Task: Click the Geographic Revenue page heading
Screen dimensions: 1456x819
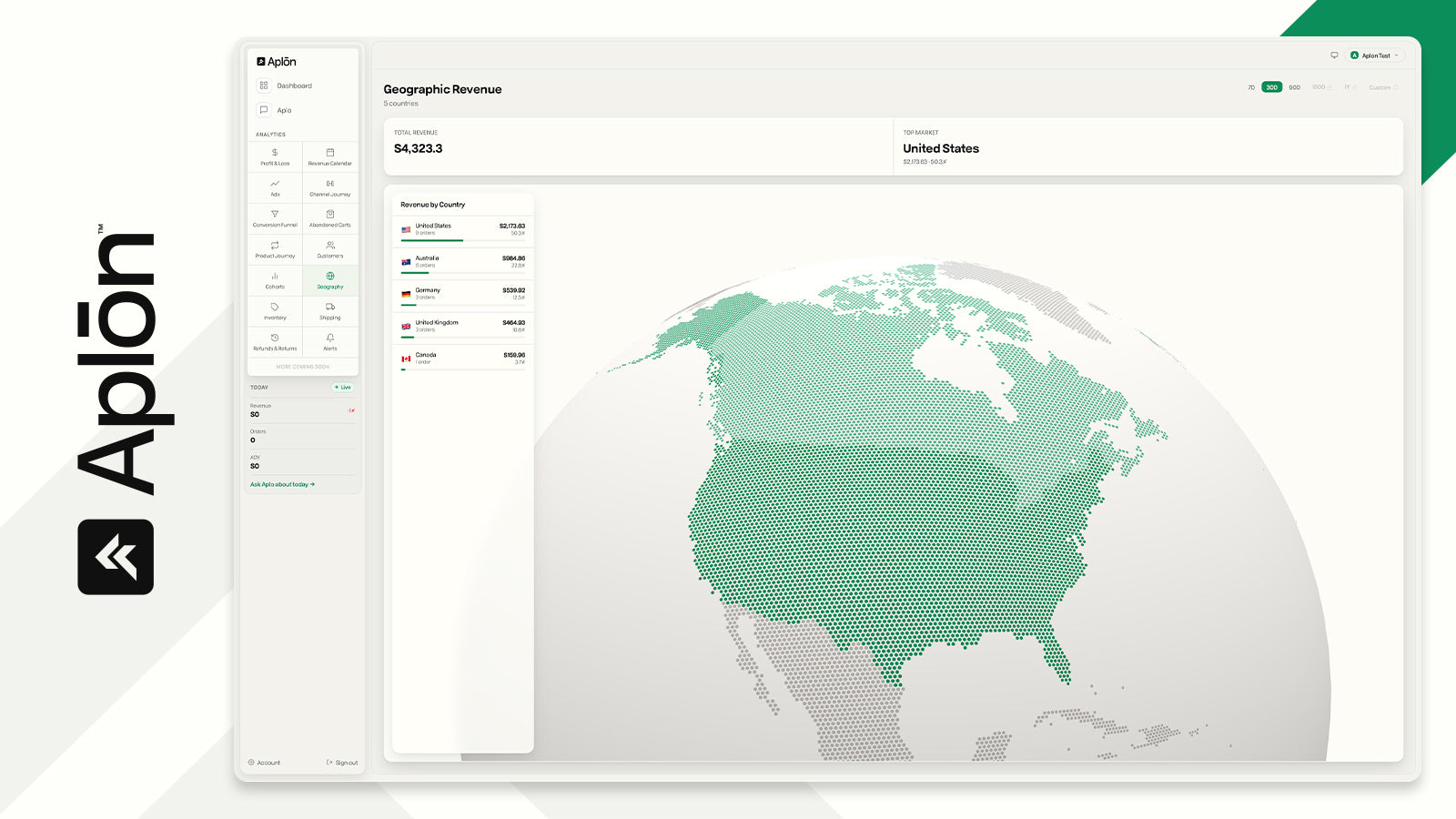Action: pyautogui.click(x=442, y=89)
